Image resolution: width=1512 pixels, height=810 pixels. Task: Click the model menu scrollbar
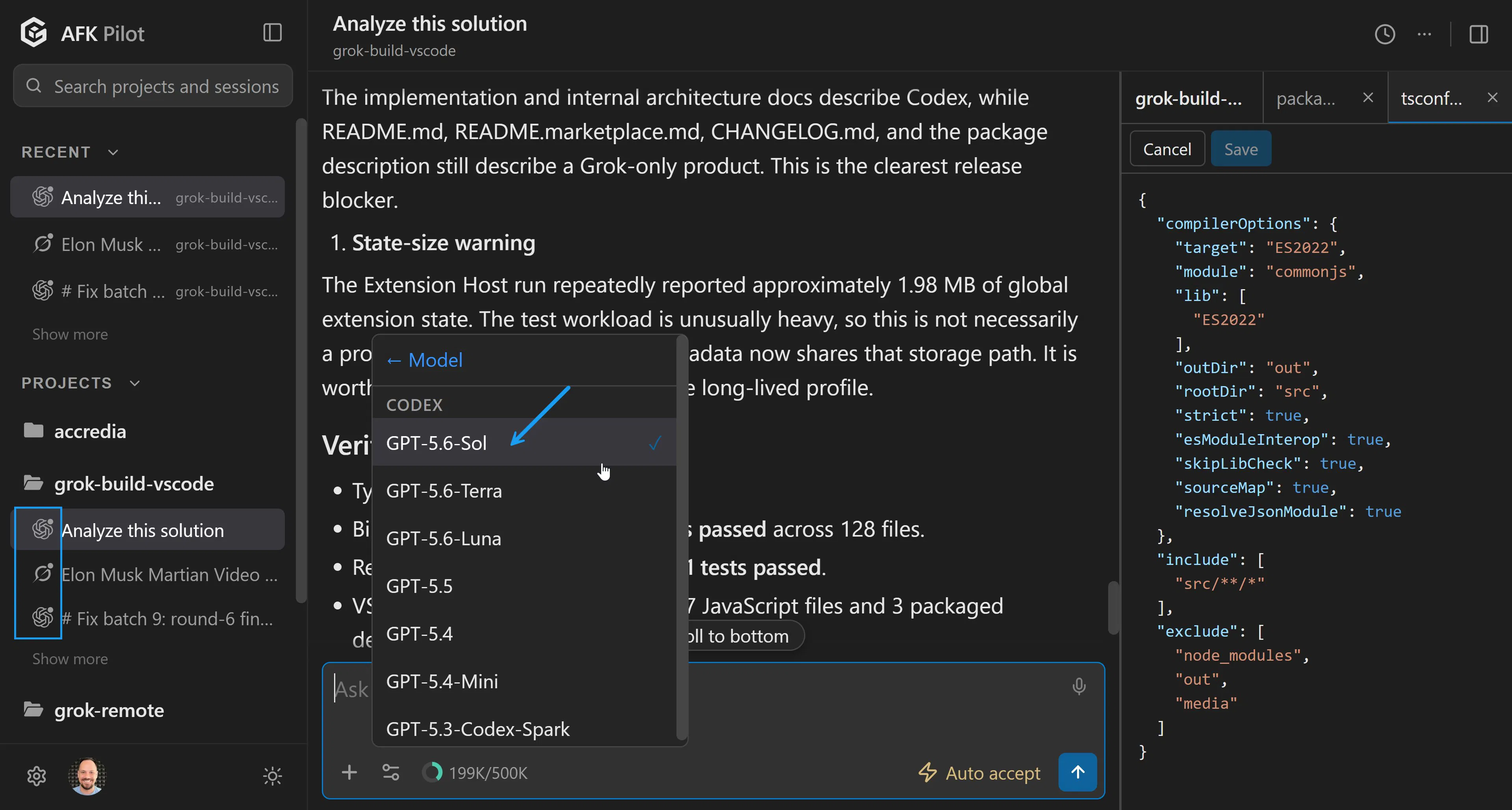click(x=682, y=537)
